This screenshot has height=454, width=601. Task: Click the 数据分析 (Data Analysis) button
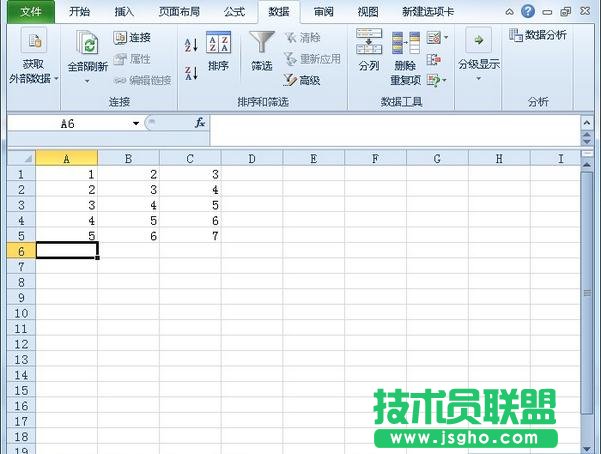(x=538, y=36)
